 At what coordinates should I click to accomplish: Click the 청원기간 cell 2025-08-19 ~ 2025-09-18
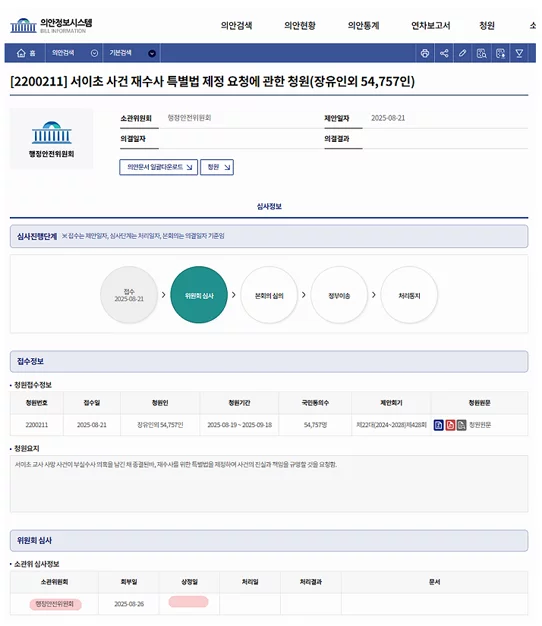[239, 425]
